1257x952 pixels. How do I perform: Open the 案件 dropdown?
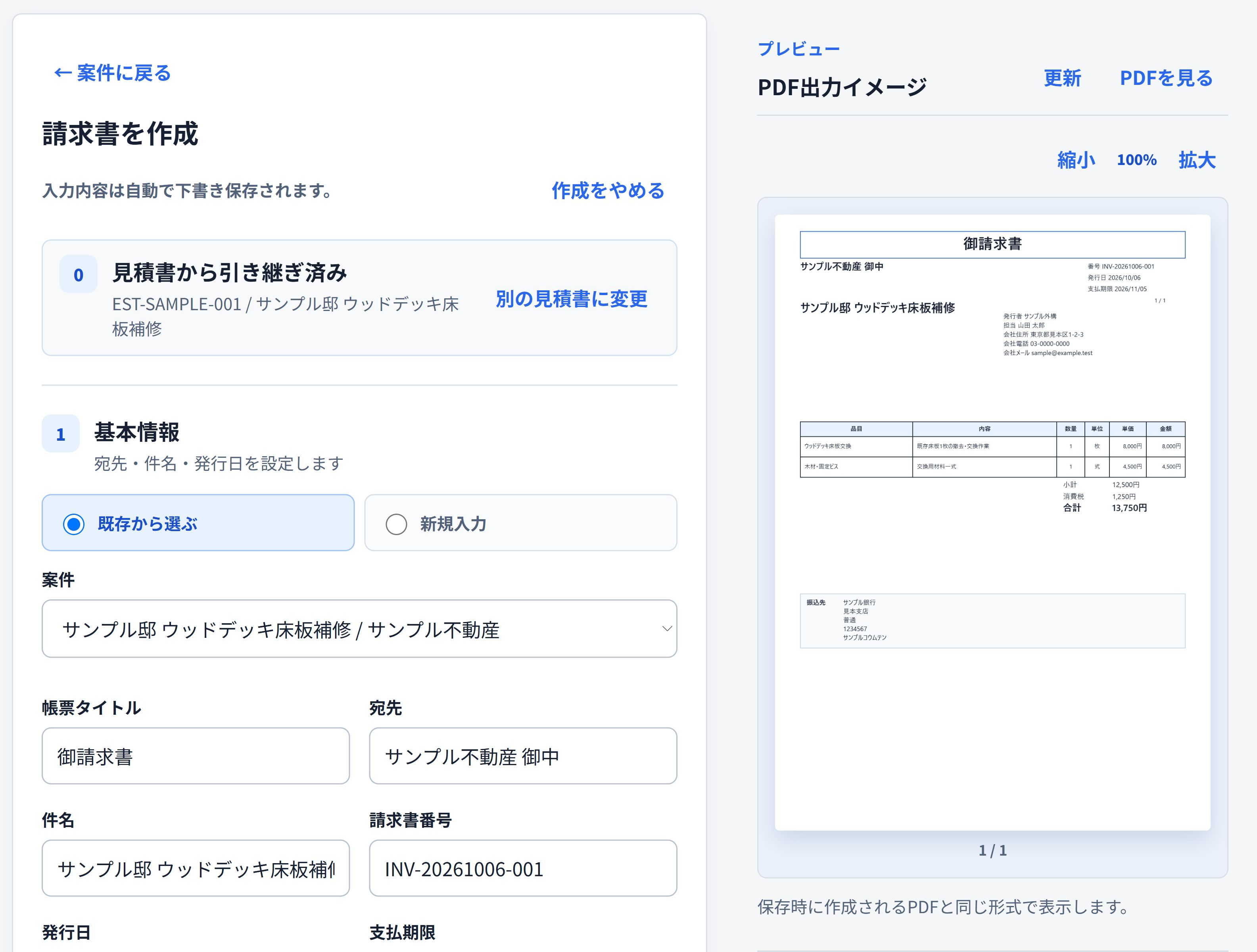click(x=359, y=629)
